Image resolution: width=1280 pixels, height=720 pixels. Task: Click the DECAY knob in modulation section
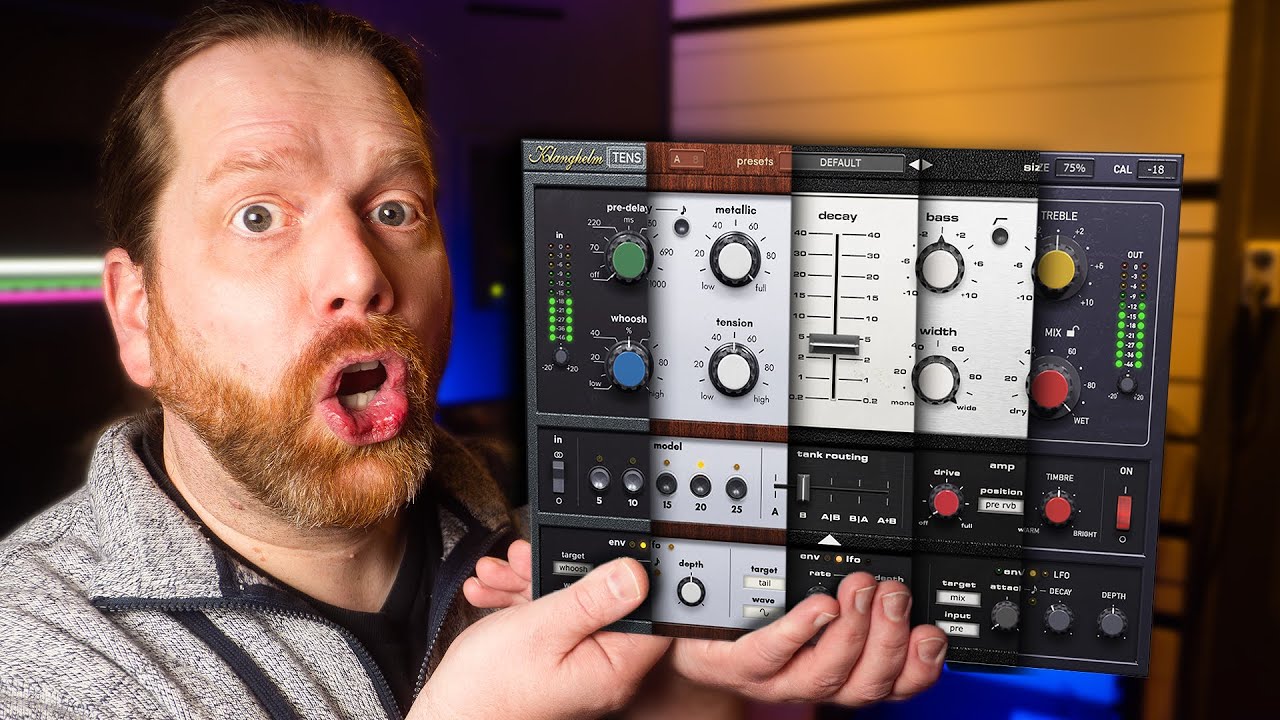[1059, 618]
